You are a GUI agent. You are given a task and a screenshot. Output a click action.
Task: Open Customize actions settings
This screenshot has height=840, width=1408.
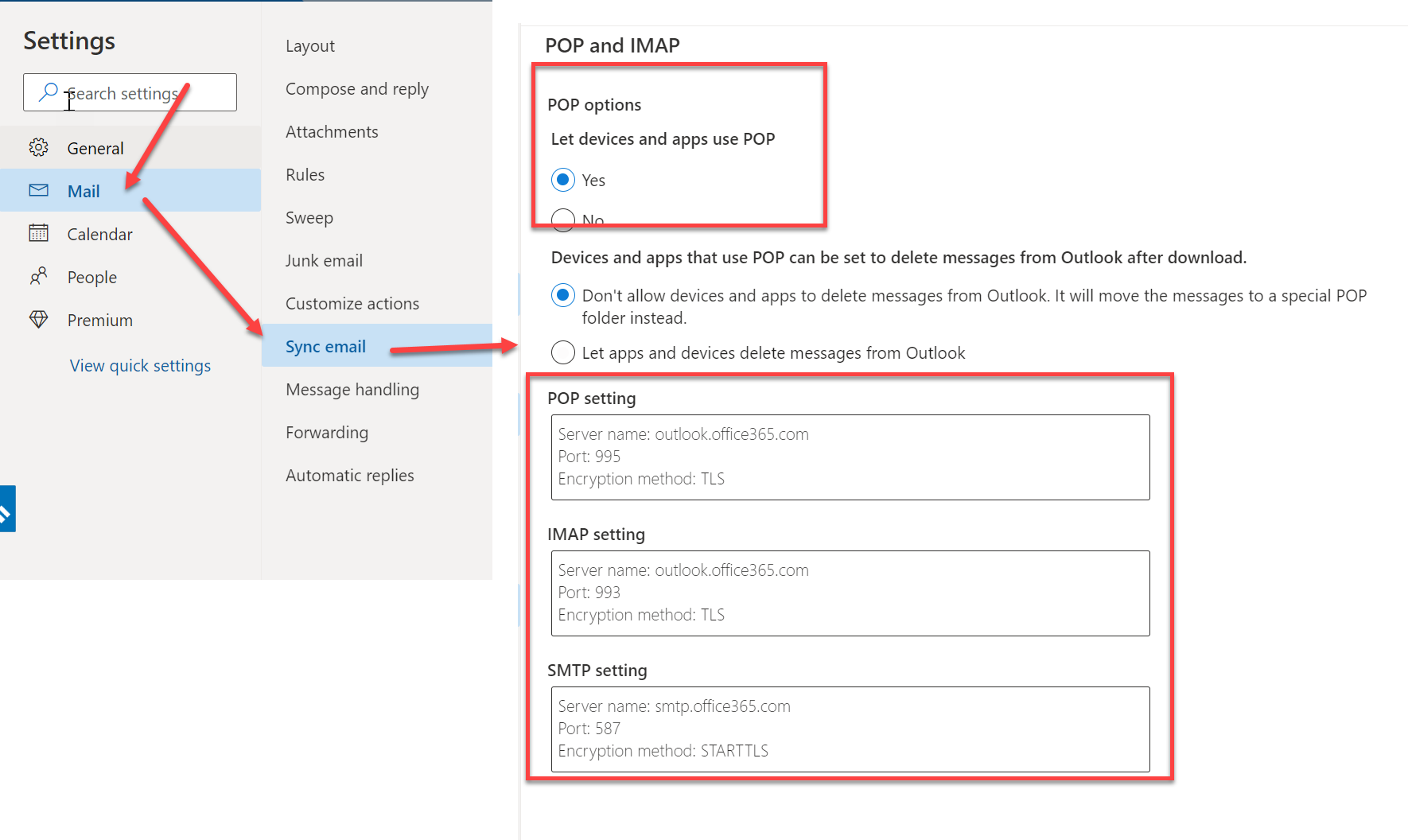(x=377, y=304)
